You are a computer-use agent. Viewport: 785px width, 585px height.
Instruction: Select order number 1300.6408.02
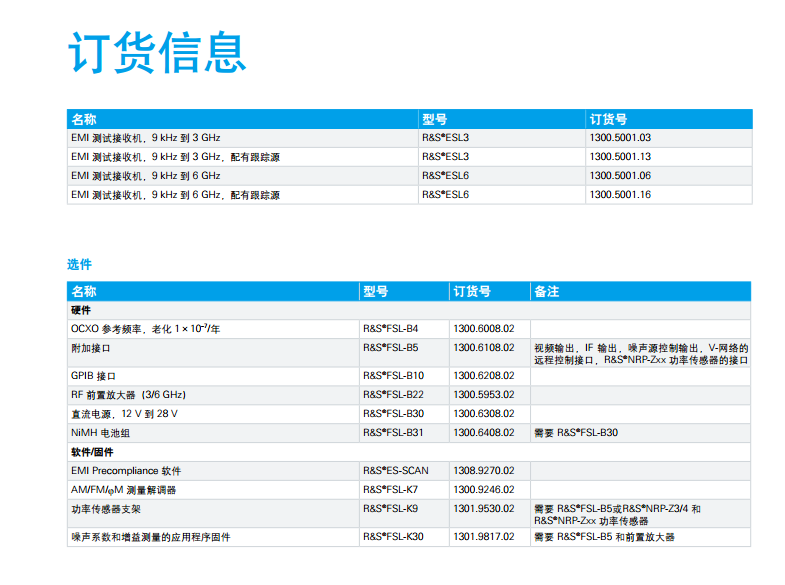point(484,433)
